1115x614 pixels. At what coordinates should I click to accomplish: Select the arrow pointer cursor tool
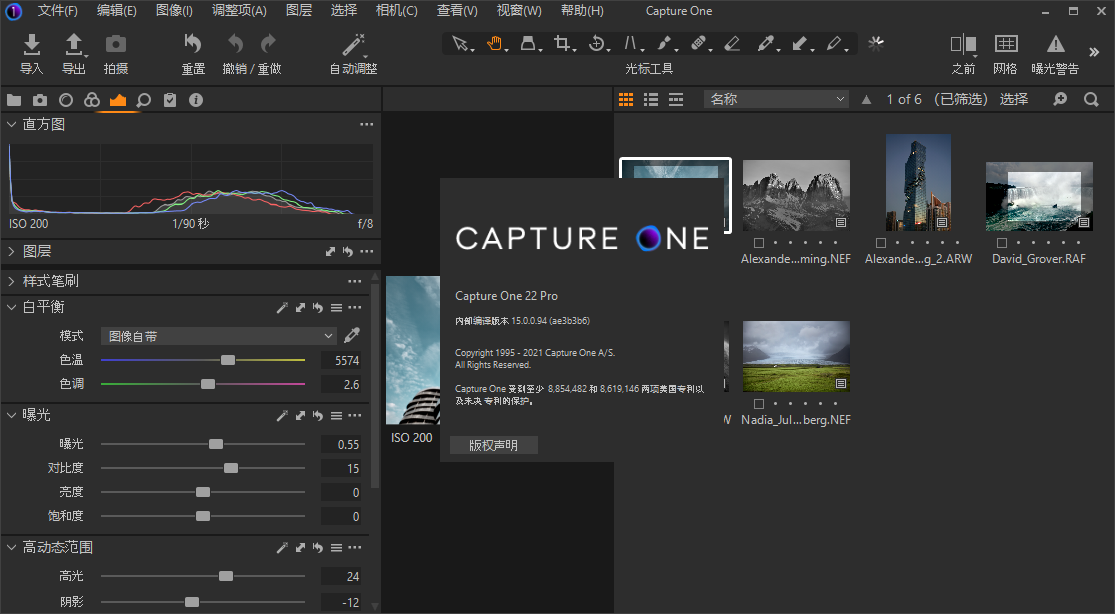(x=460, y=44)
